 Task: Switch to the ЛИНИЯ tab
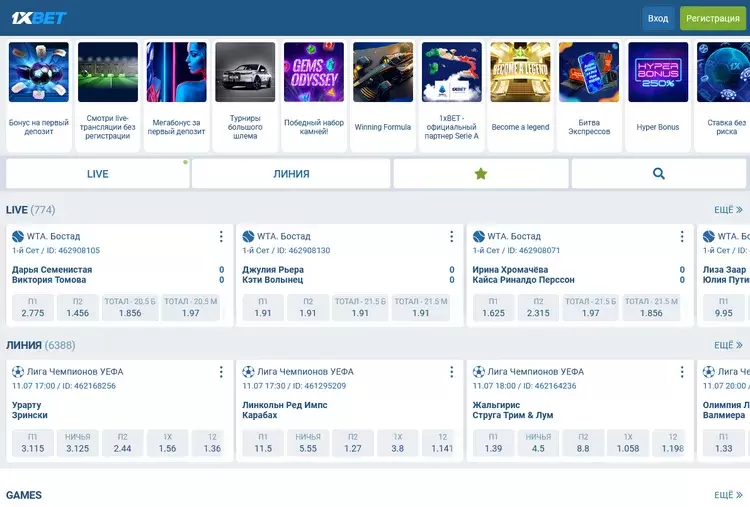(x=291, y=174)
